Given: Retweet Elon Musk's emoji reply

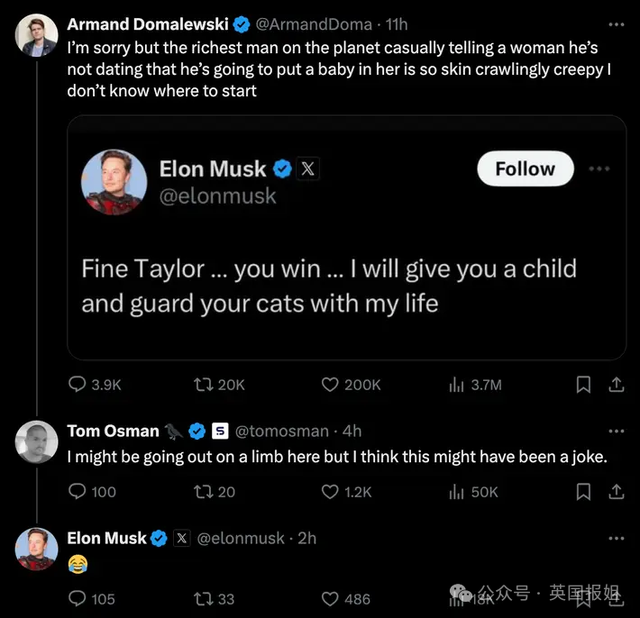Looking at the screenshot, I should tap(204, 598).
